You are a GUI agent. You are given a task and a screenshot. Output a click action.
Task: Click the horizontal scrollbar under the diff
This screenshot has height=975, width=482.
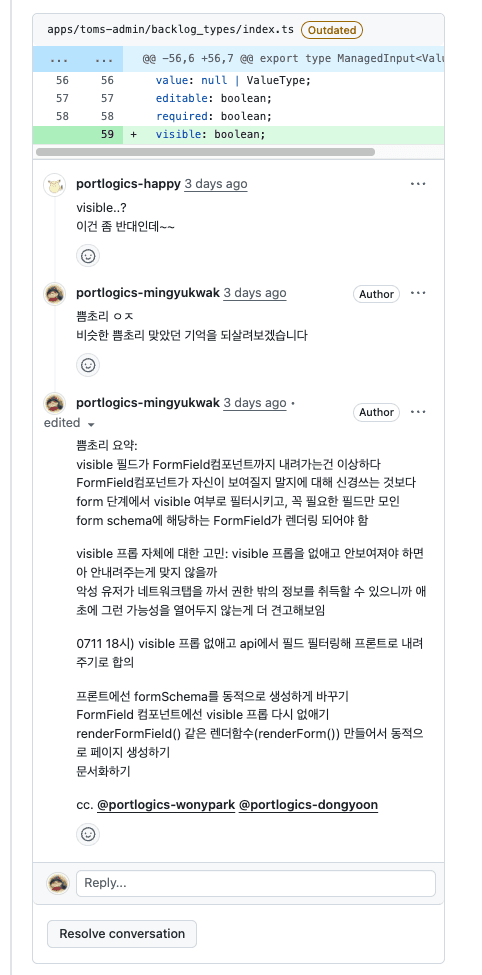point(205,152)
